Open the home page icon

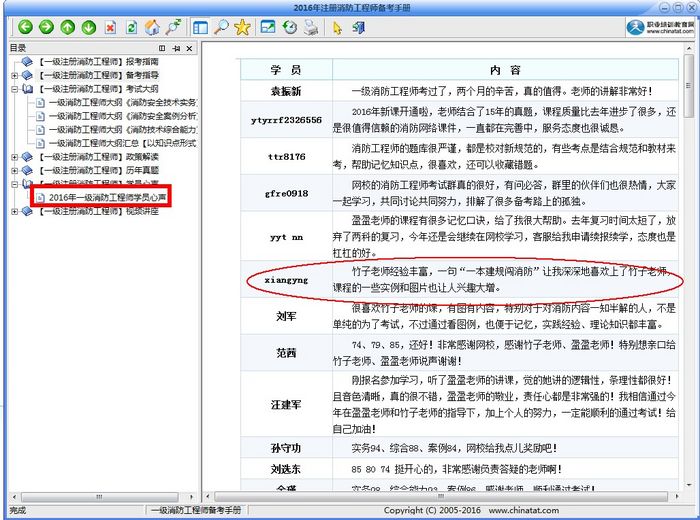(153, 27)
